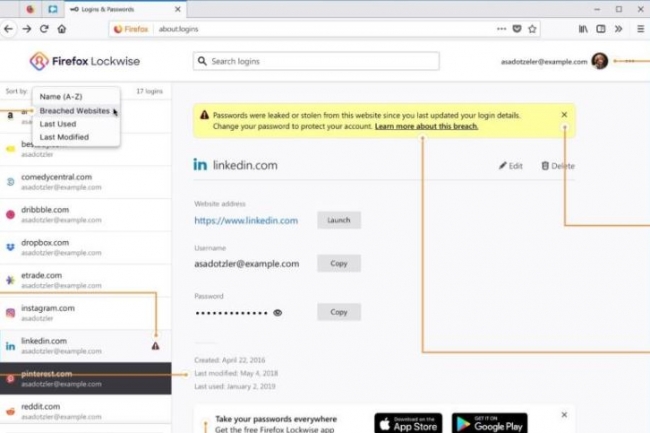Sort logins by Breached Websites

tap(76, 111)
